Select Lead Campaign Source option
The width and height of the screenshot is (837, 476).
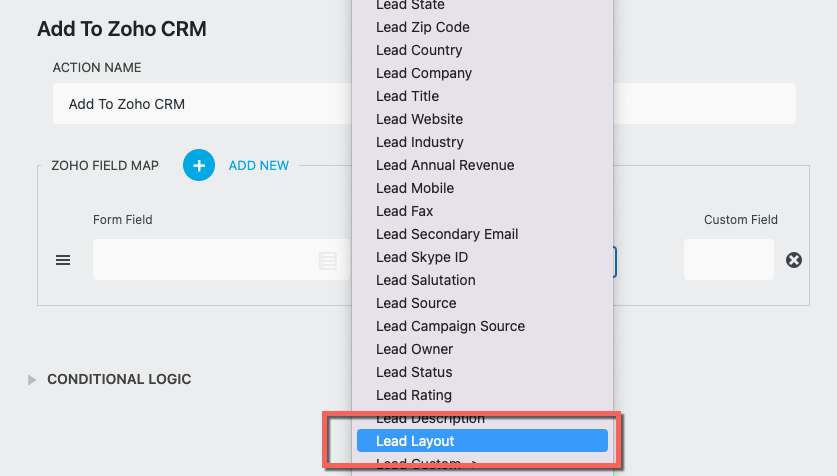click(x=450, y=326)
